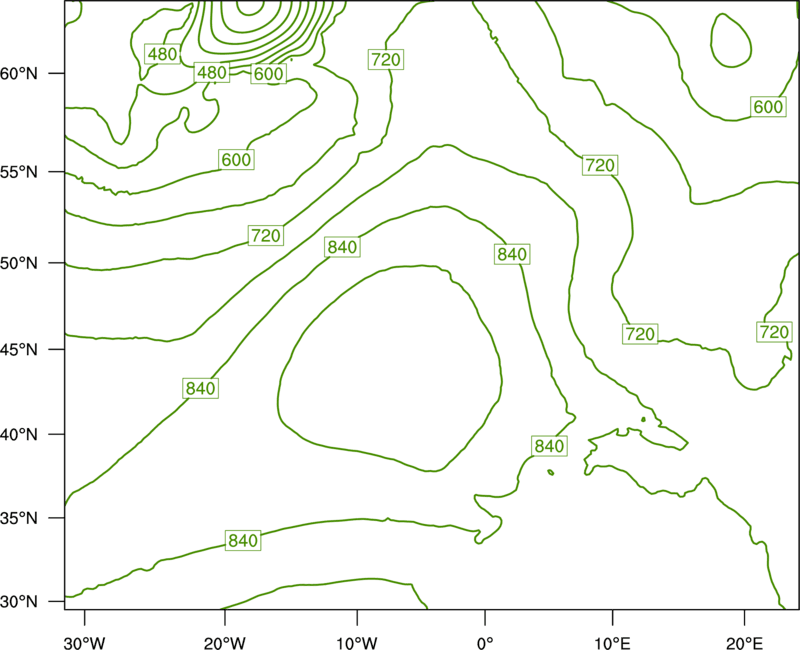
Task: Select the 30°N latitude axis label
Action: click(19, 602)
